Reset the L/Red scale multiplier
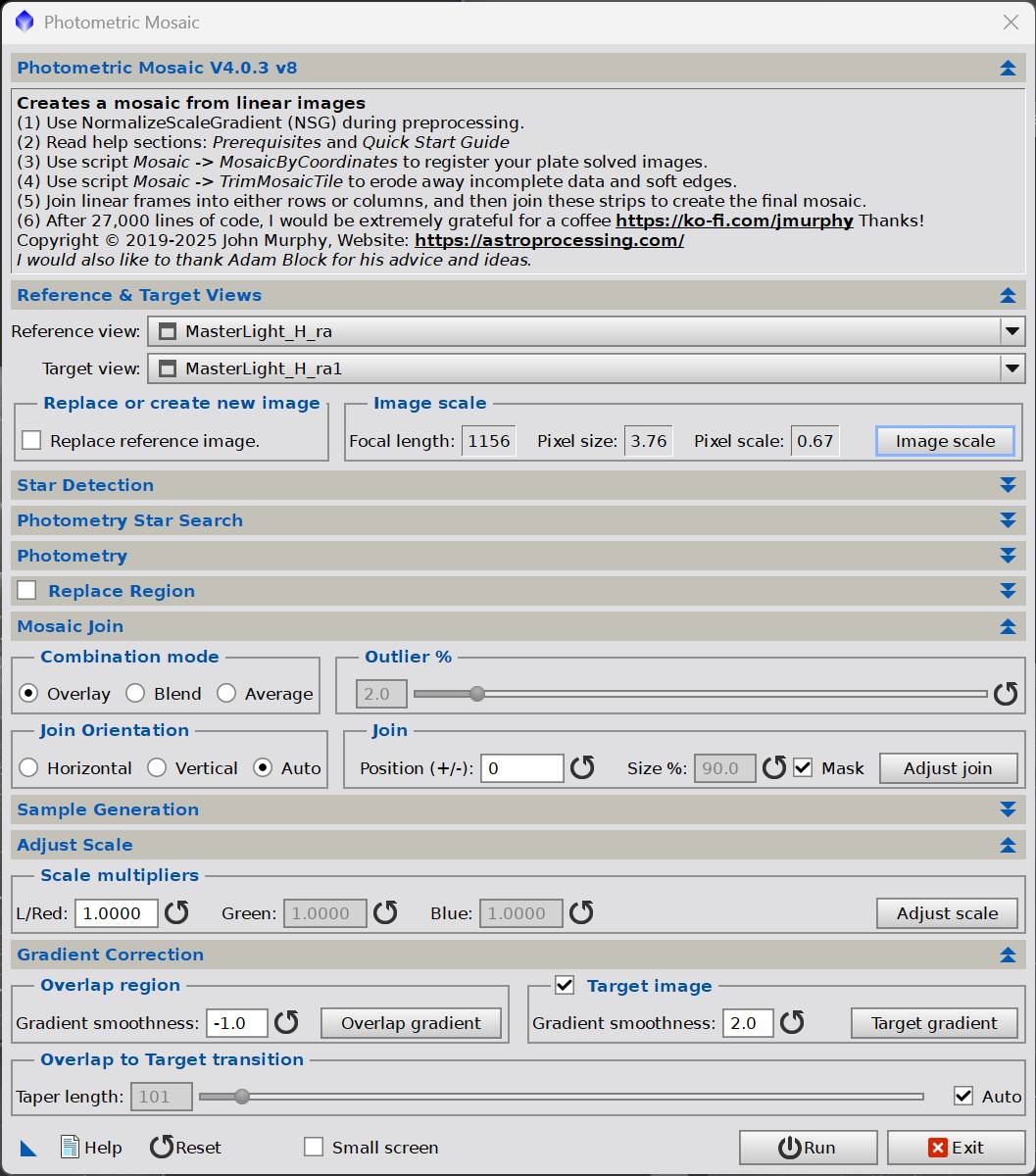The image size is (1036, 1176). pos(176,913)
